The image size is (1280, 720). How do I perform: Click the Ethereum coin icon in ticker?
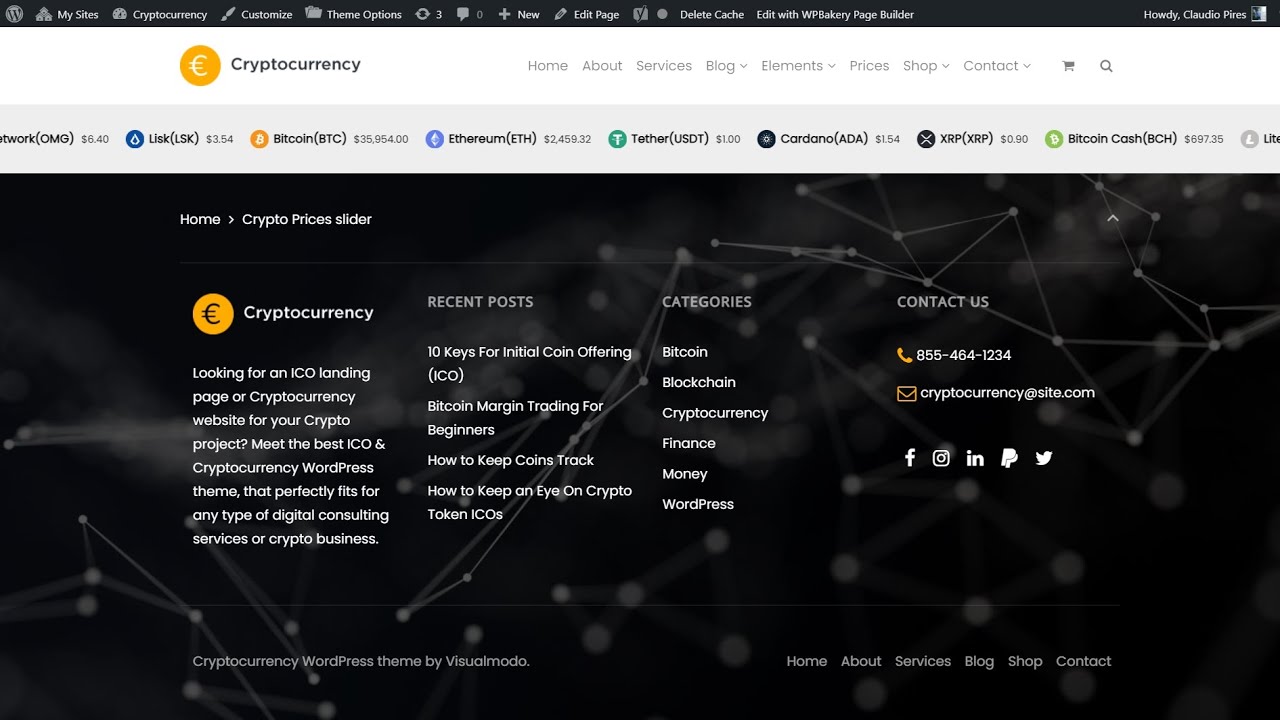point(434,139)
